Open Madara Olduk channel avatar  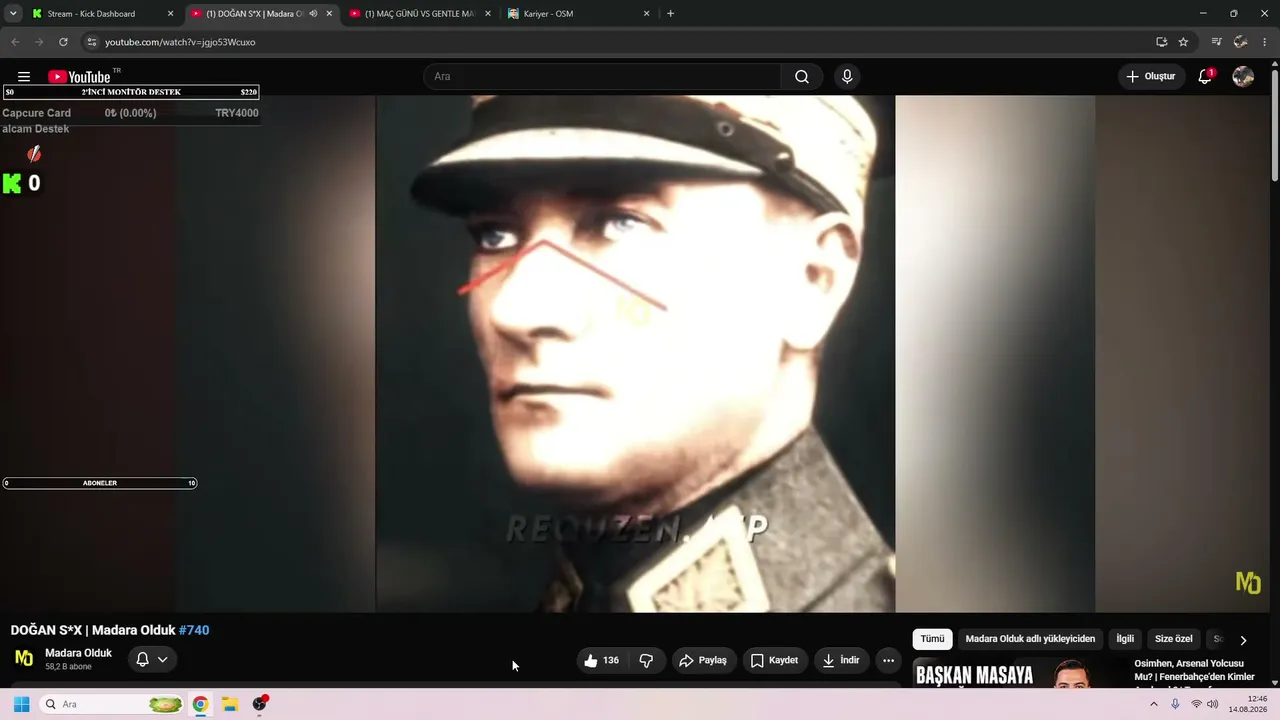(24, 659)
